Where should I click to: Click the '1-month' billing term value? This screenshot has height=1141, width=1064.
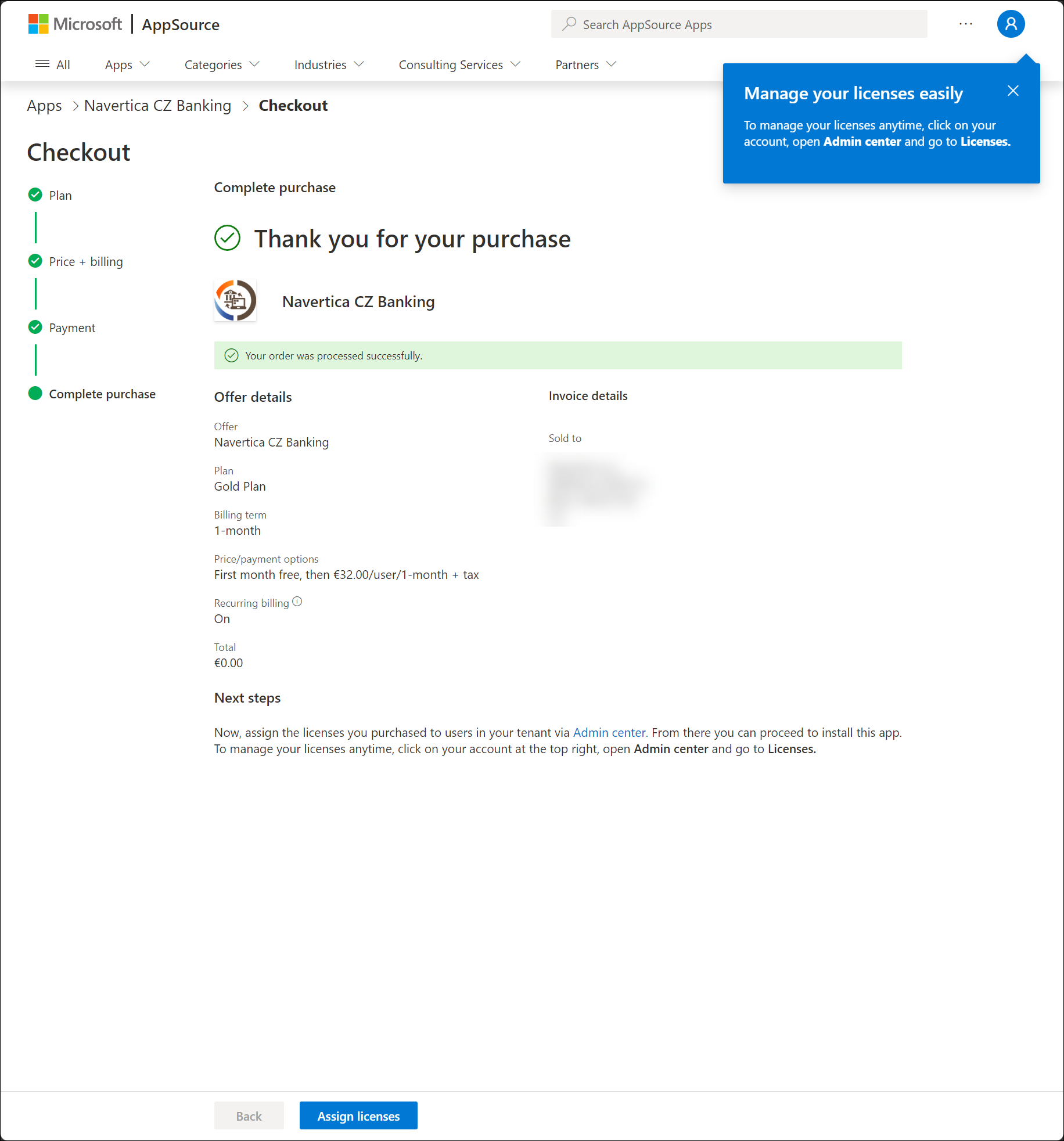click(238, 531)
